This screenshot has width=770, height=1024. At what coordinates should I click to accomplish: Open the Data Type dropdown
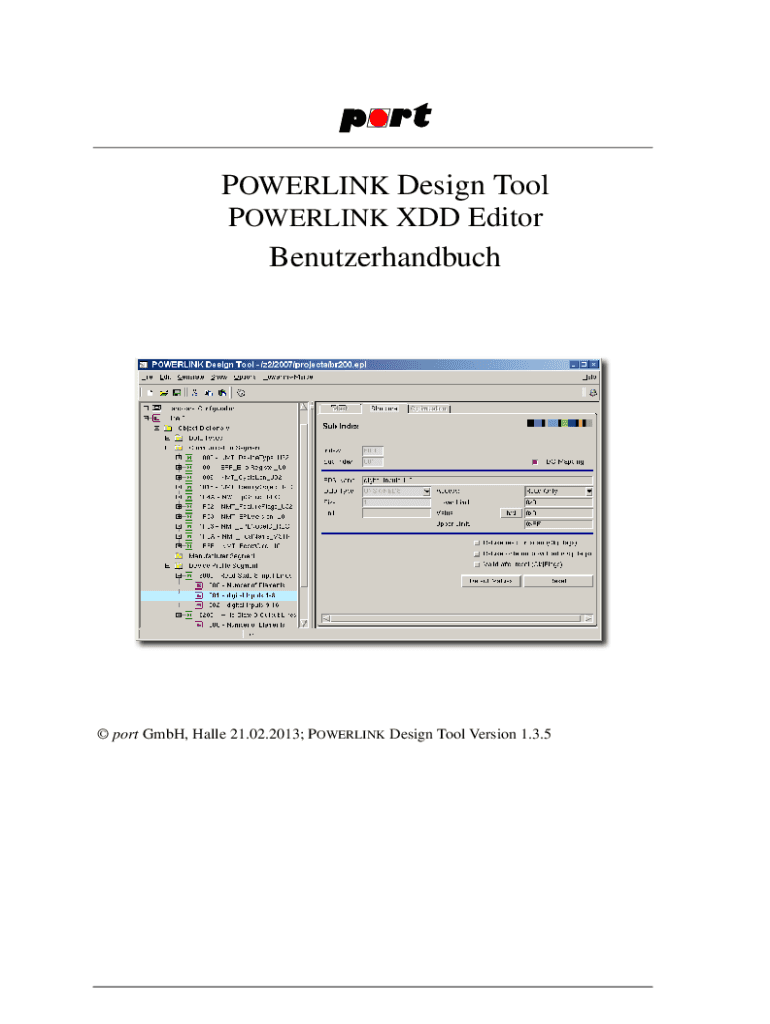[427, 492]
